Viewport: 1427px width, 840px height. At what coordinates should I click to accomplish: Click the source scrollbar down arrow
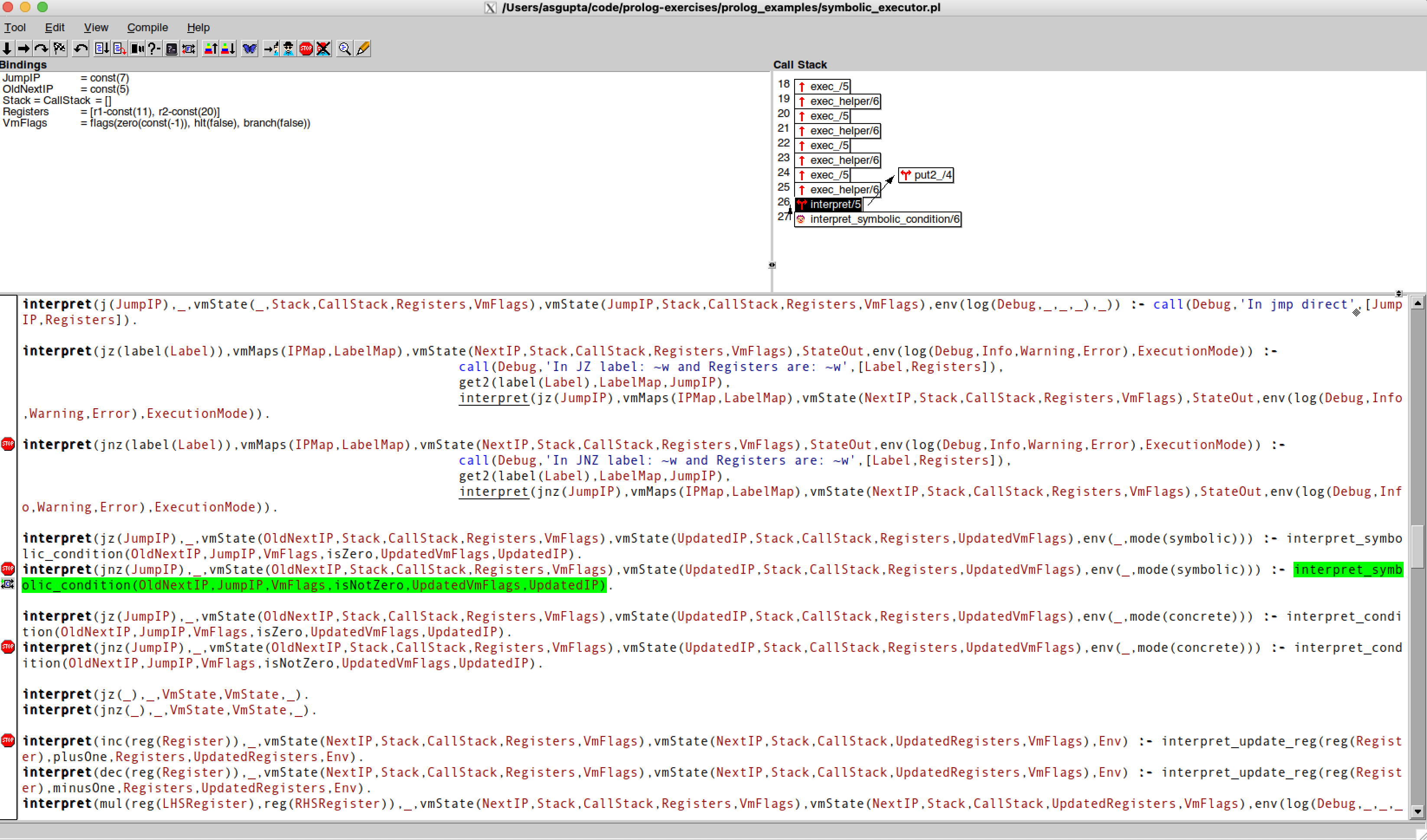(x=1417, y=812)
